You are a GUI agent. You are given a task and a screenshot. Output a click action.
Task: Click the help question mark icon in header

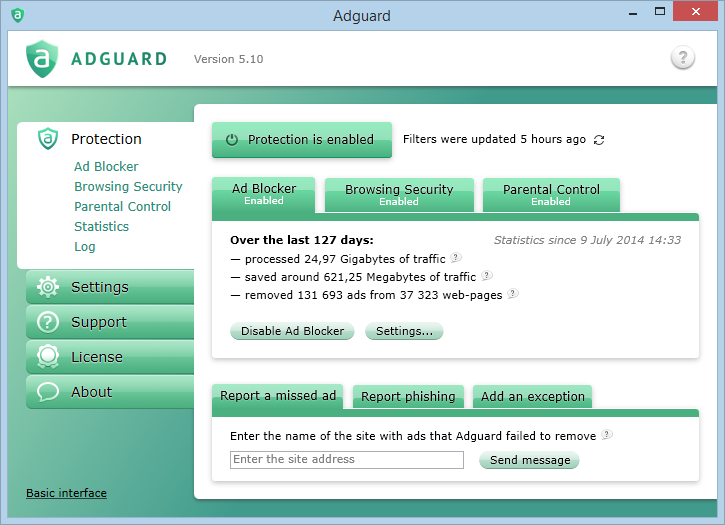pos(682,58)
